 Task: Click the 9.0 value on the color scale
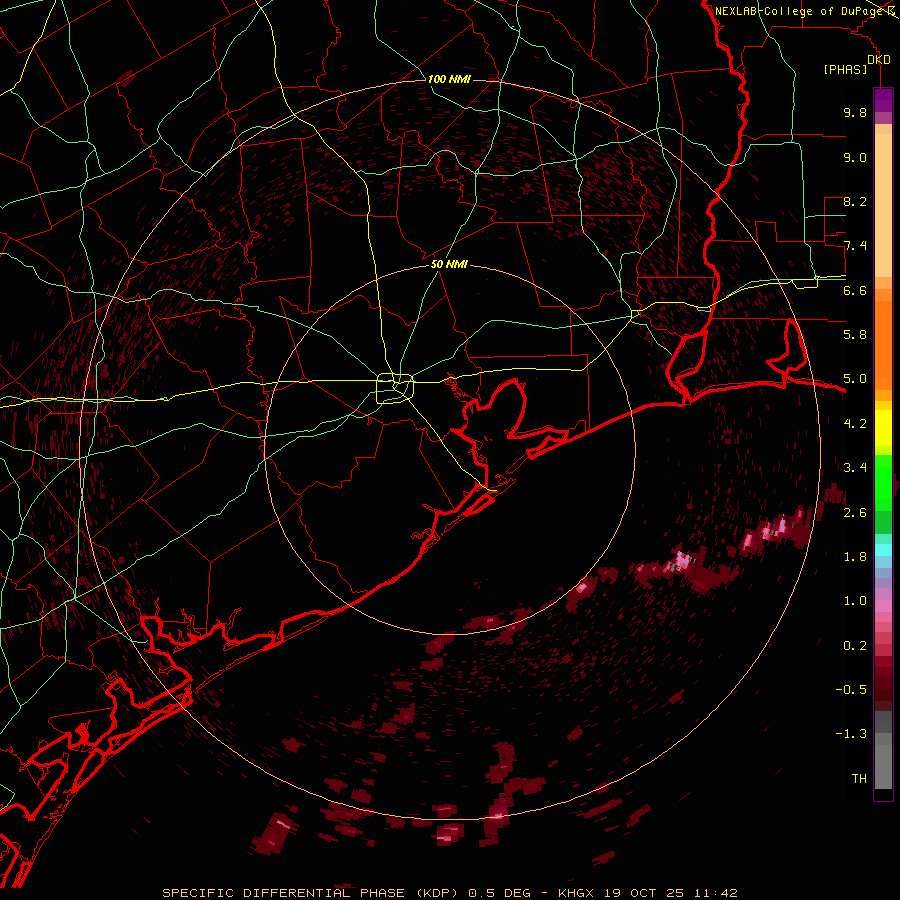855,157
